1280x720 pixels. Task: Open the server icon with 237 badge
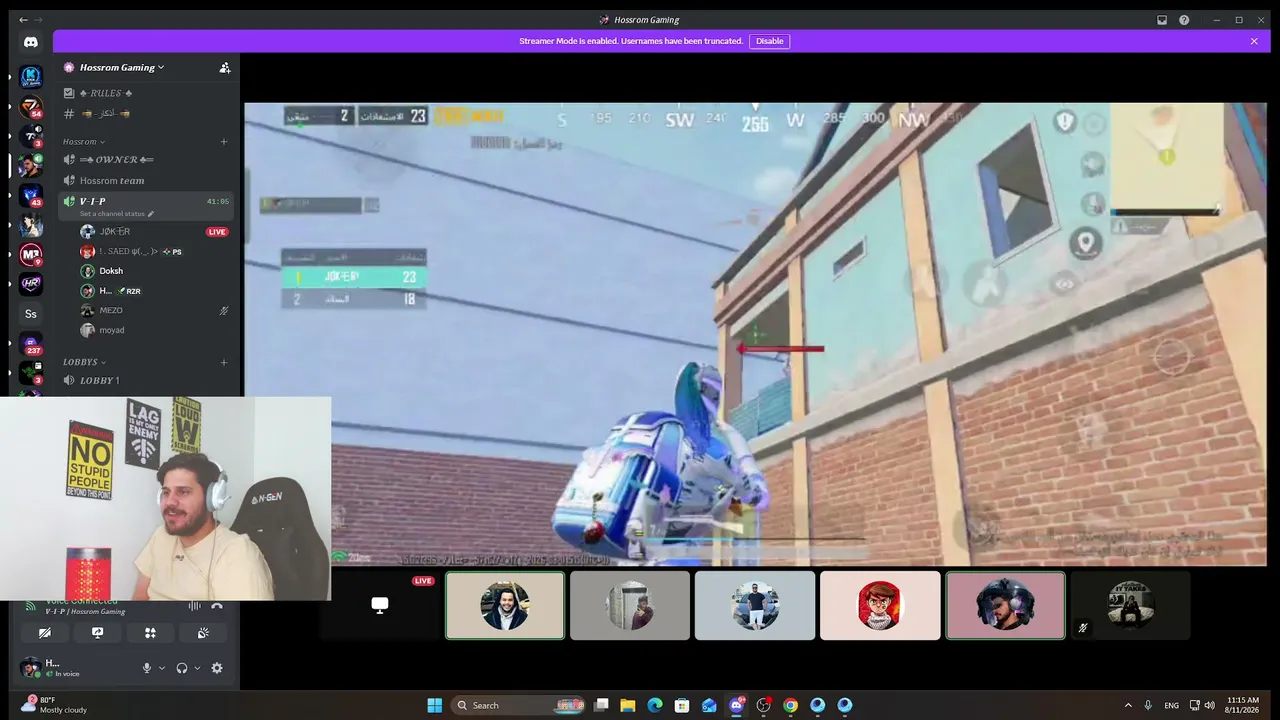coord(31,343)
